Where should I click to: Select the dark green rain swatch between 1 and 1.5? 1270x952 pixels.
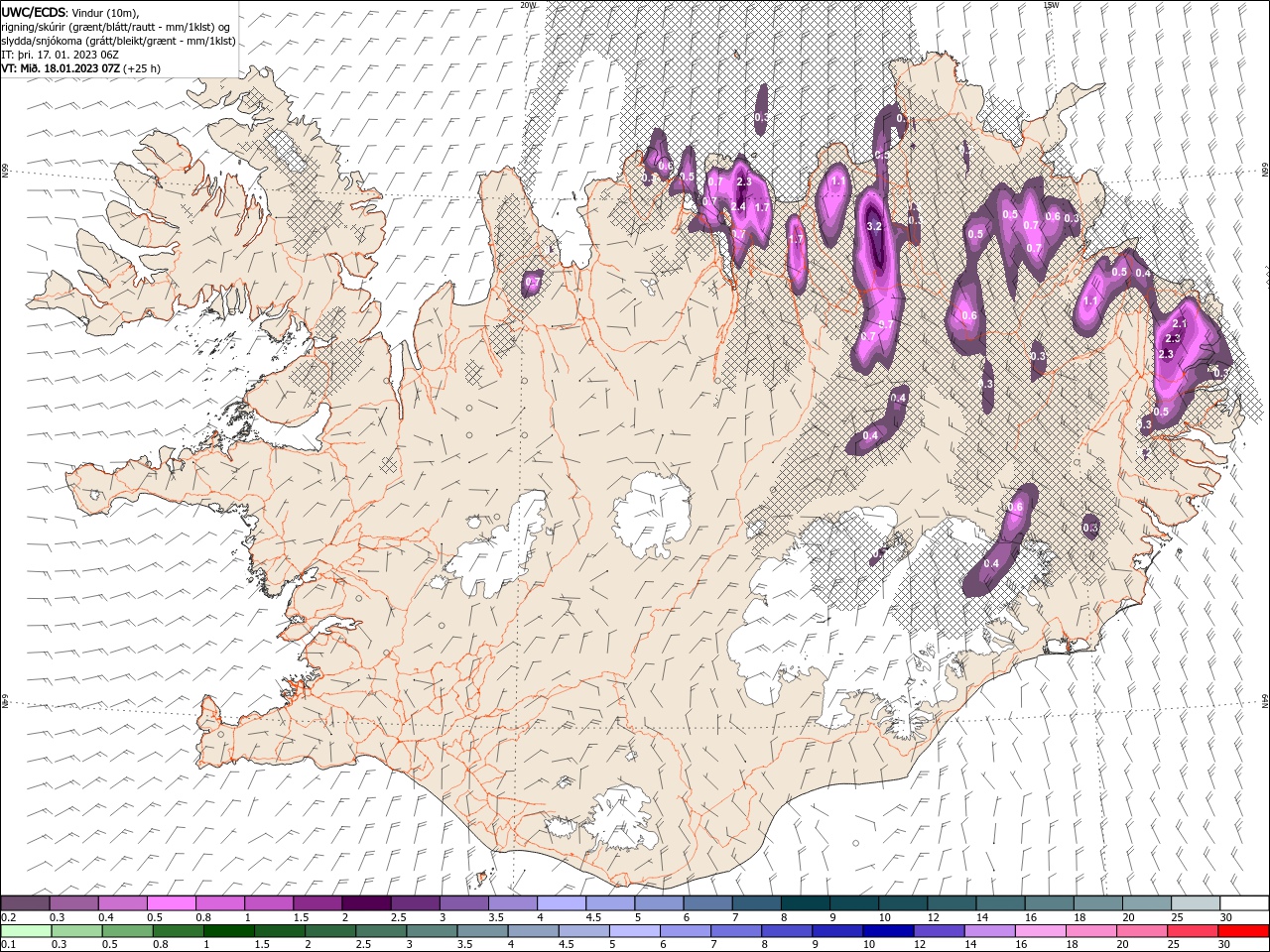[227, 931]
